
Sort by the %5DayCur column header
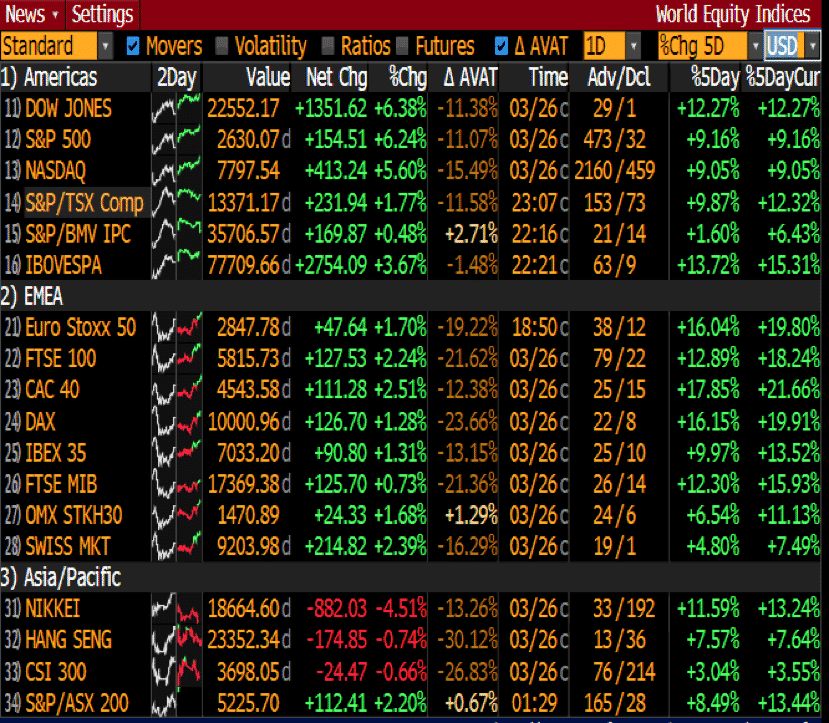coord(783,78)
